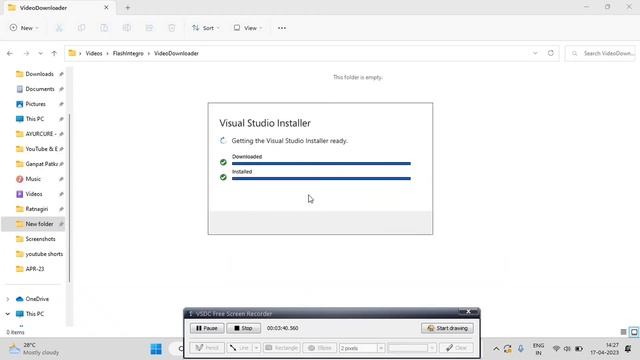Open the color selection dropdown in VSDC
The width and height of the screenshot is (640, 360).
click(x=432, y=348)
